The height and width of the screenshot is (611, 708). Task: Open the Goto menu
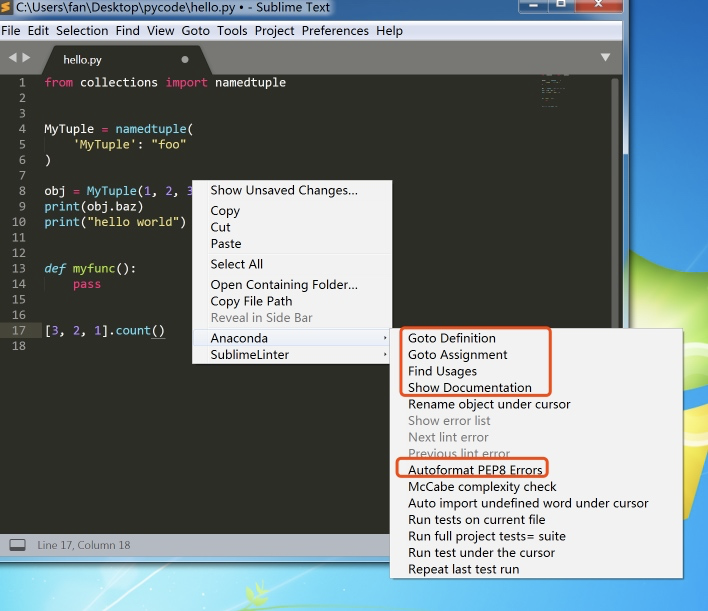(196, 31)
